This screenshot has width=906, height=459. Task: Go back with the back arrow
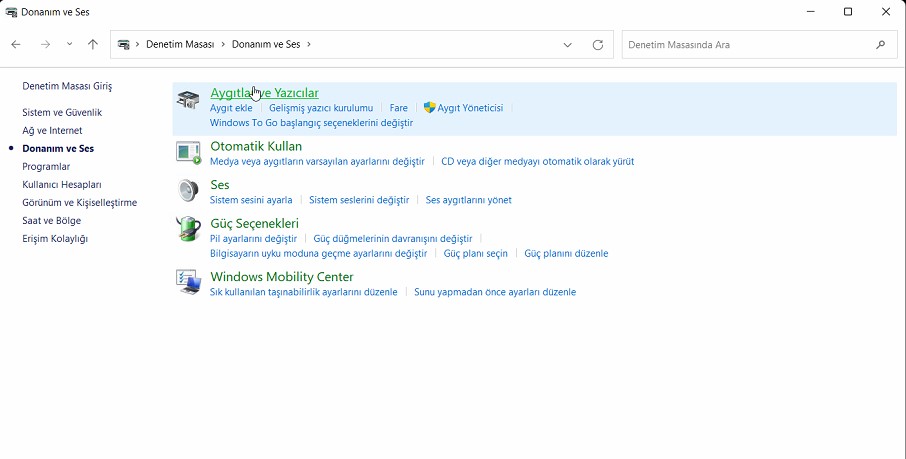click(x=16, y=45)
